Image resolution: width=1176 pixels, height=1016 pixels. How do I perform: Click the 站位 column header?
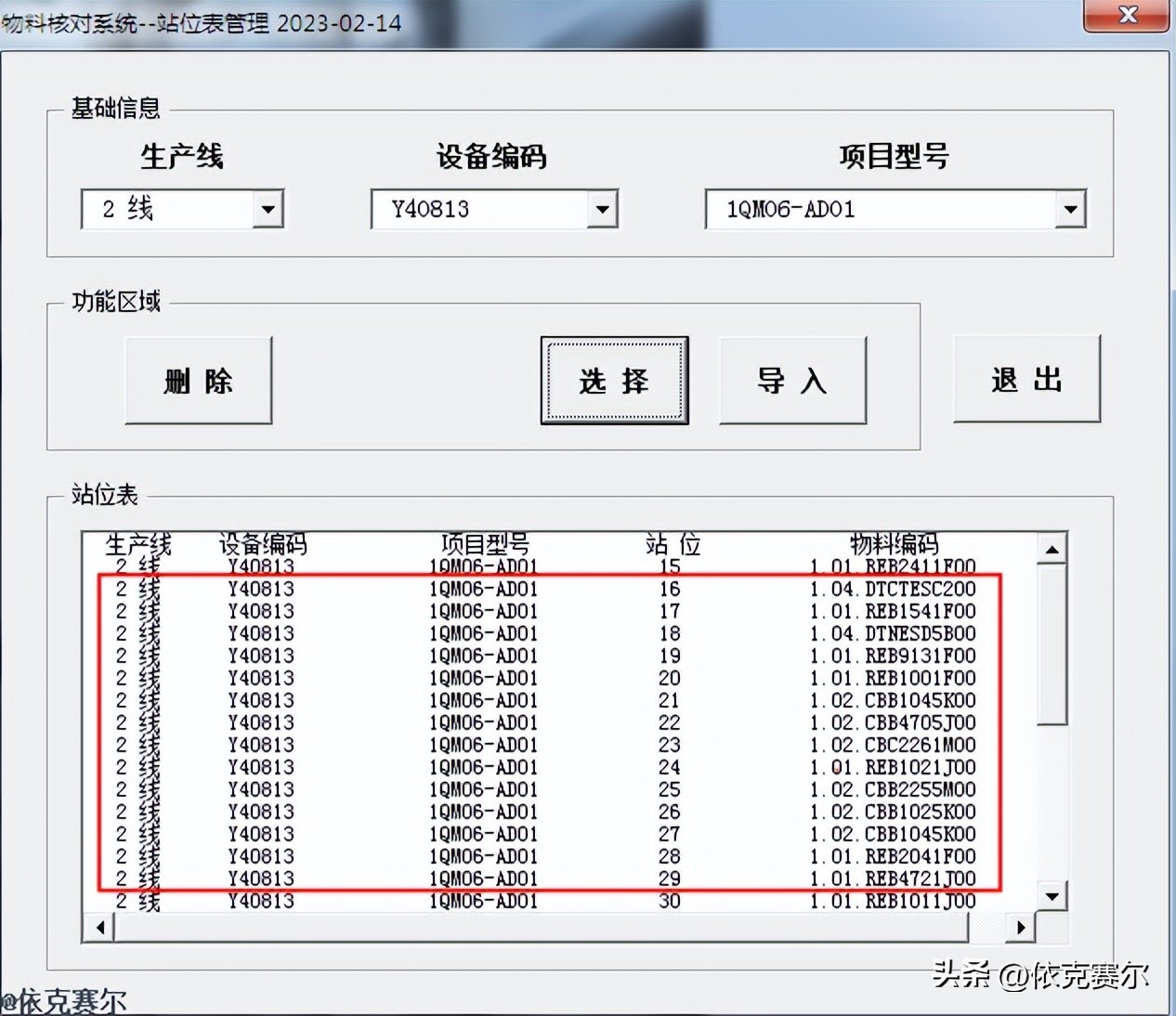click(x=673, y=544)
